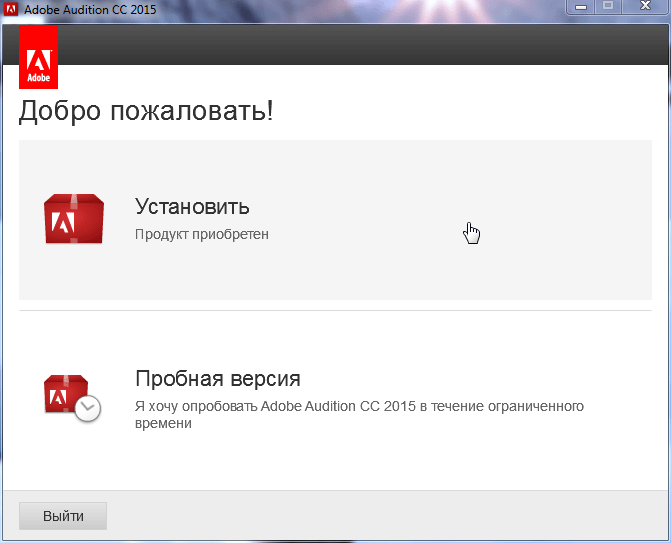Click the Выйти button
This screenshot has width=671, height=543.
63,516
